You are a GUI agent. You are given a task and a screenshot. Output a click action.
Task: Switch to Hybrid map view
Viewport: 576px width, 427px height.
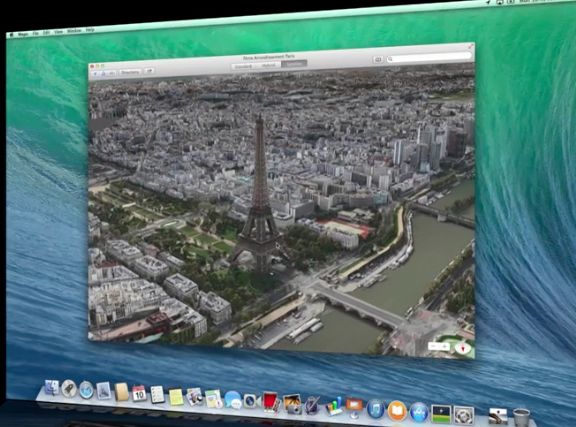point(269,65)
